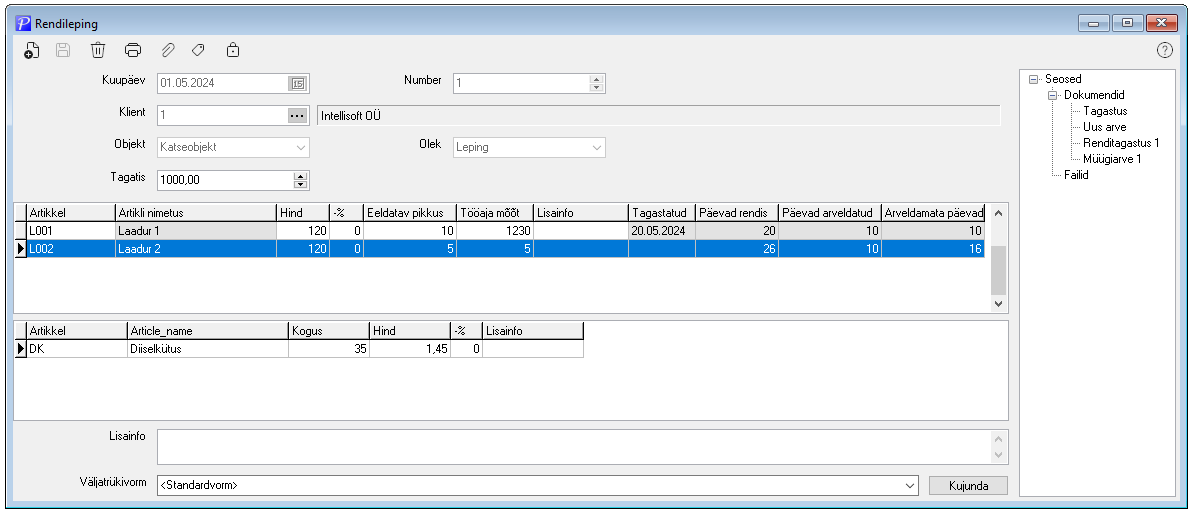Open help via question mark icon

point(1164,51)
